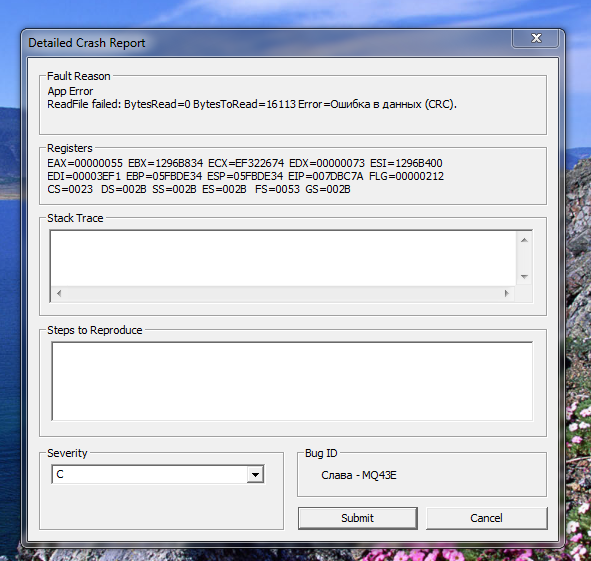Click the 'Stack Trace' group label
The image size is (591, 561).
[75, 218]
